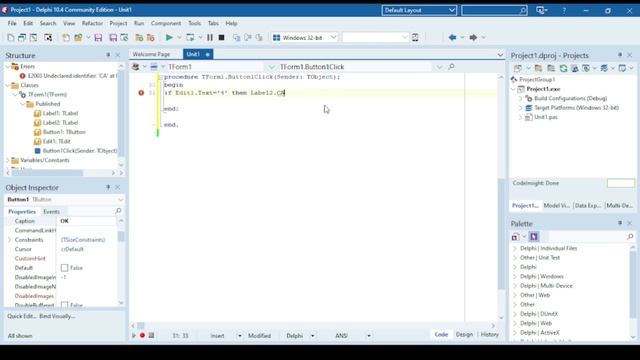Open the History tab

tap(489, 334)
